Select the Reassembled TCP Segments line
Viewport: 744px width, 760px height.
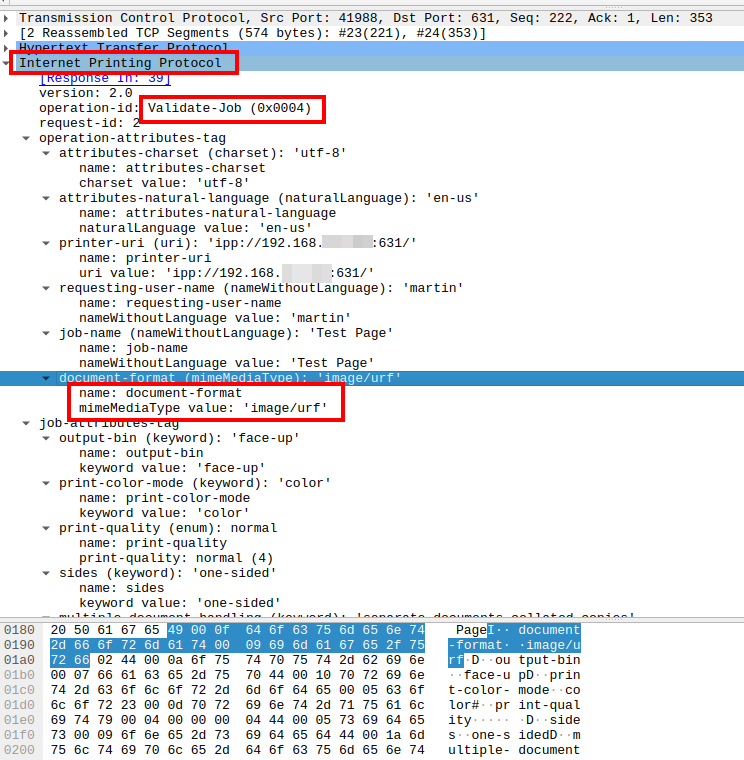(x=252, y=33)
